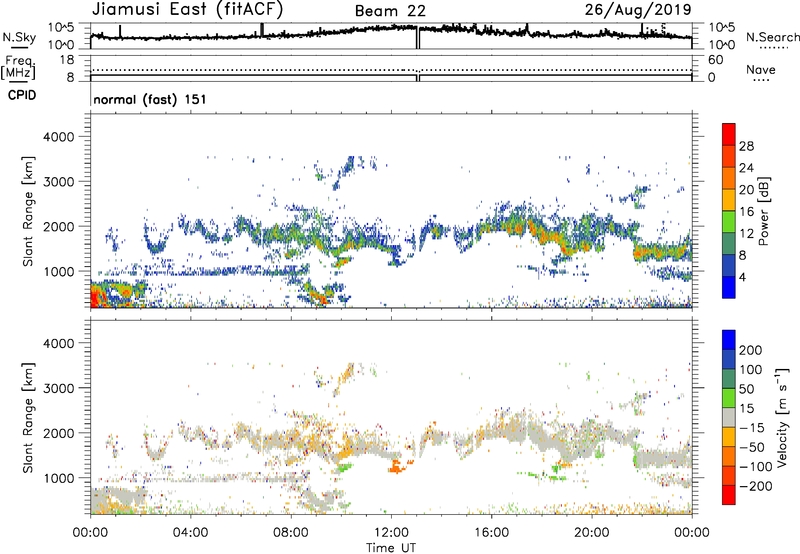Click the 'N.Sky' legend label
800x554 pixels.
[x=19, y=37]
